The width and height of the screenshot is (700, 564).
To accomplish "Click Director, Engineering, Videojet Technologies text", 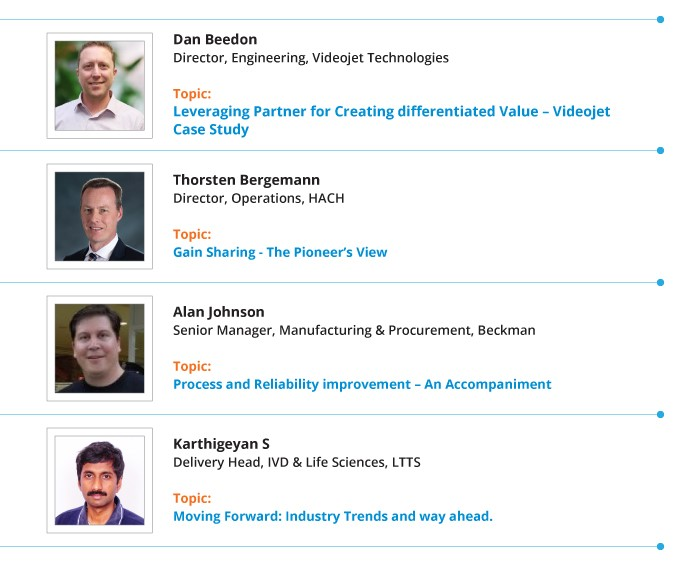I will coord(311,58).
